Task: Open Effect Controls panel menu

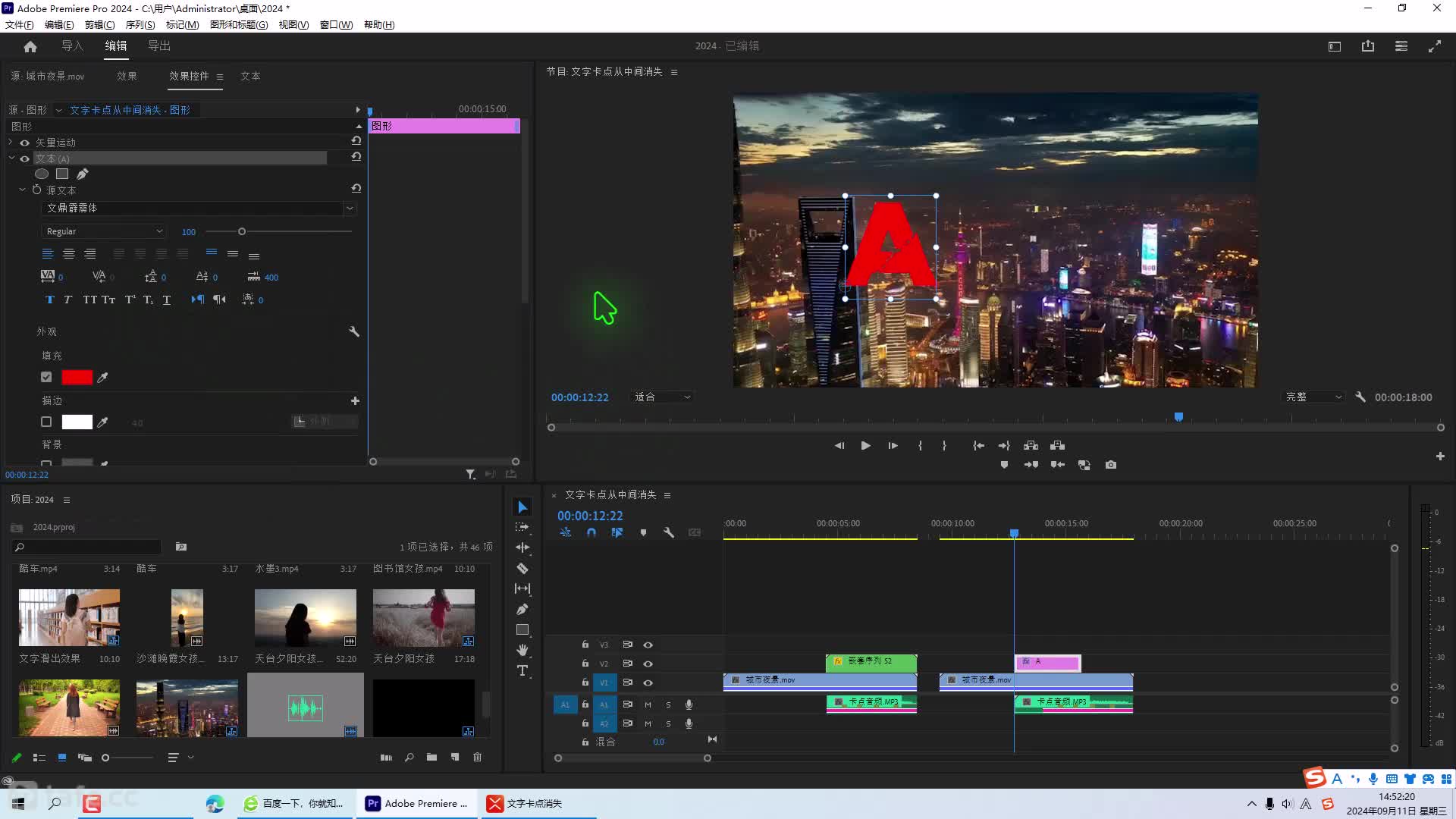Action: click(220, 77)
